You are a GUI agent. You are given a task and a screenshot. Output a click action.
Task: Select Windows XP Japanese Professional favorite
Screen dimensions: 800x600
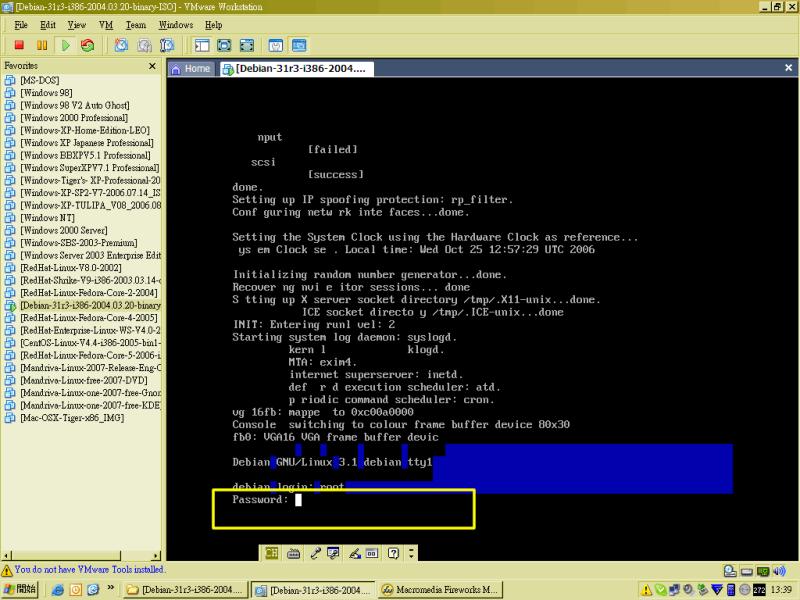(x=87, y=143)
